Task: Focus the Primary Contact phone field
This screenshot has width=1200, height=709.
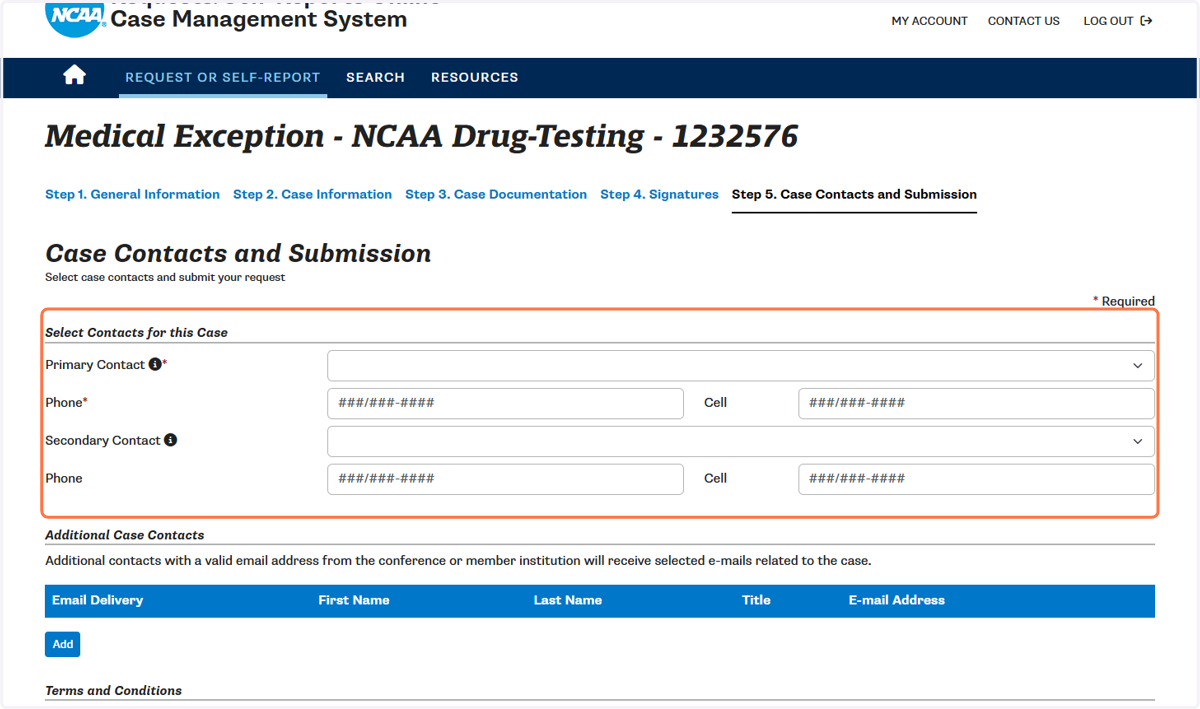Action: pos(505,403)
